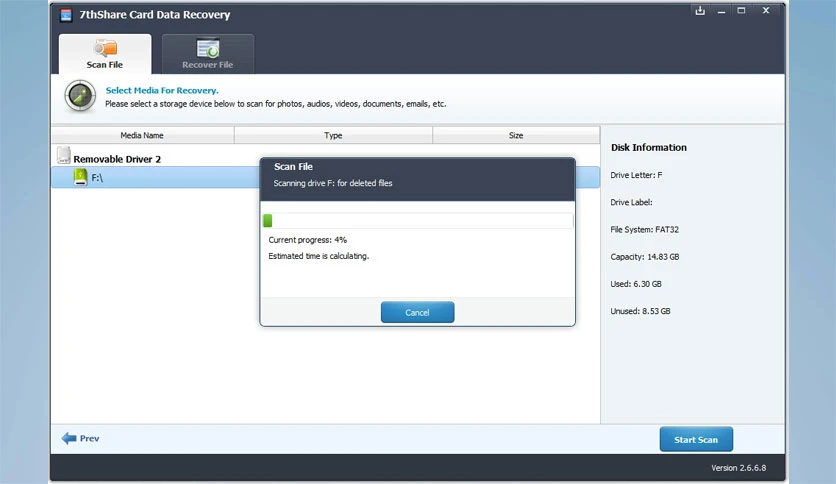Screen dimensions: 836x484
Task: Click the 7thShare Card Data Recovery title
Action: pos(155,14)
